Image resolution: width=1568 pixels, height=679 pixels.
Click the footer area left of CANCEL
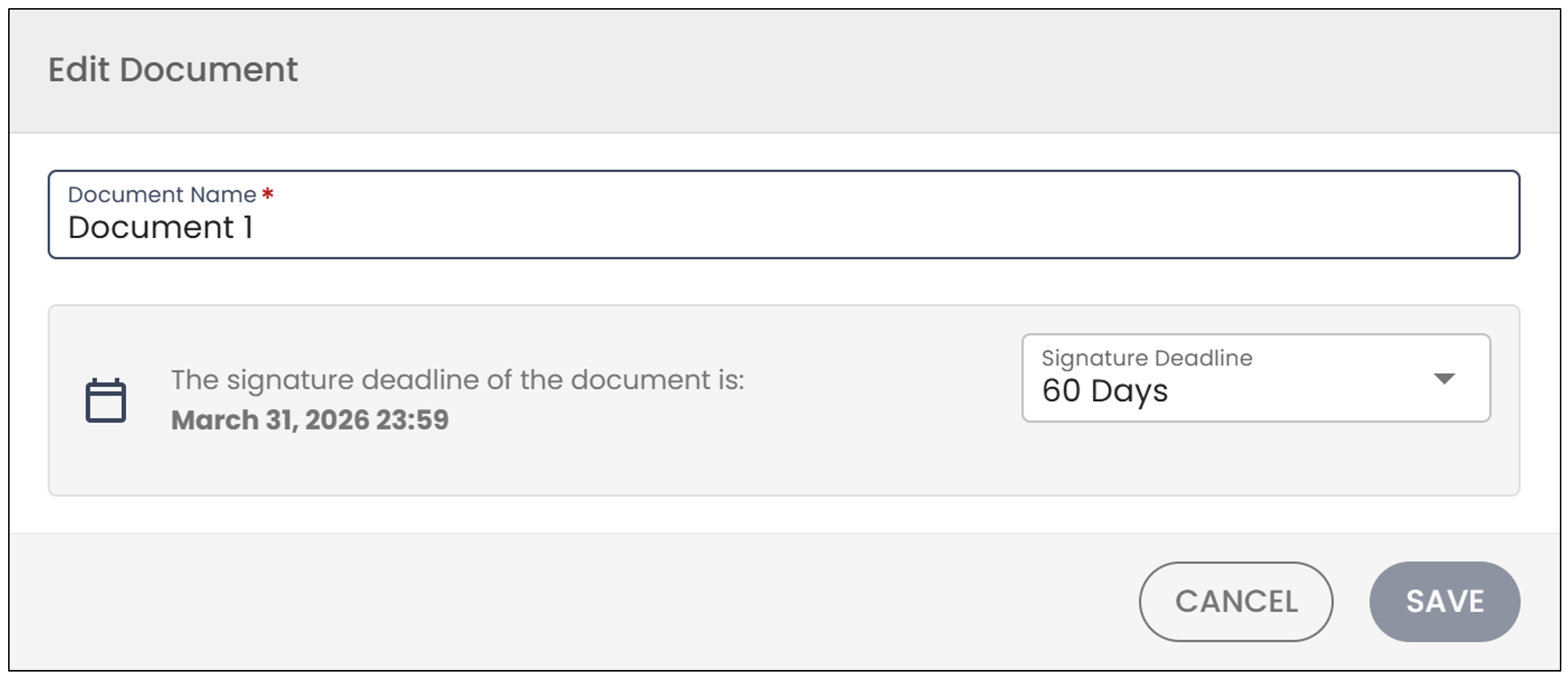(571, 601)
